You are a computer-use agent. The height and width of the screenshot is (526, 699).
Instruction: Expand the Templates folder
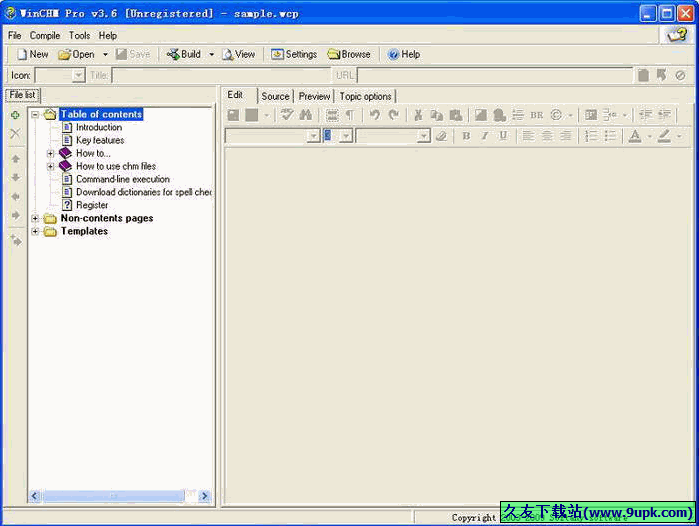coord(35,231)
